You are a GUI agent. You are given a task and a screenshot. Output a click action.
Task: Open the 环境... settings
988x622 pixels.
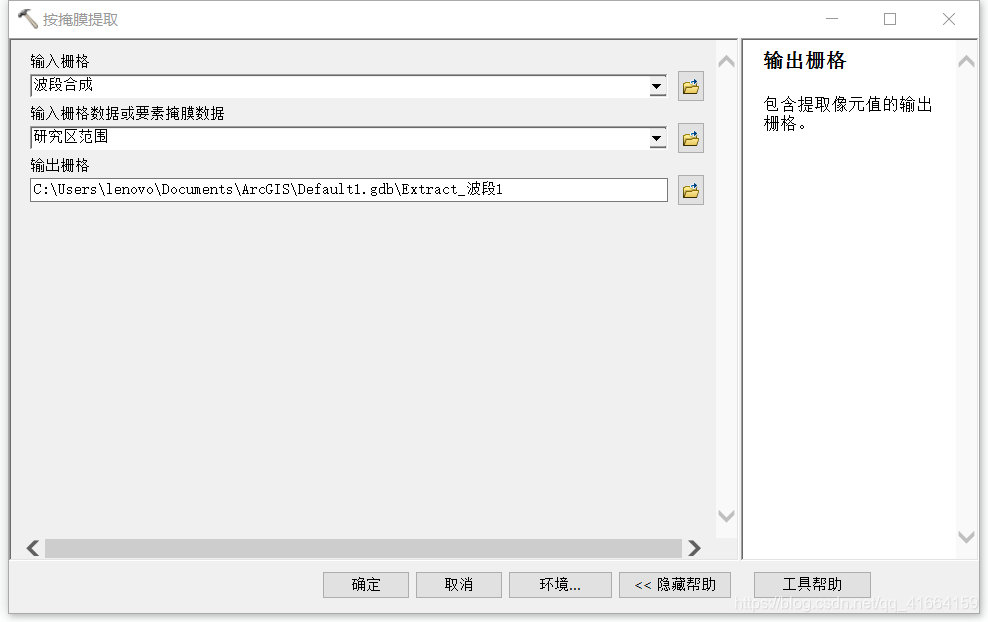click(560, 585)
